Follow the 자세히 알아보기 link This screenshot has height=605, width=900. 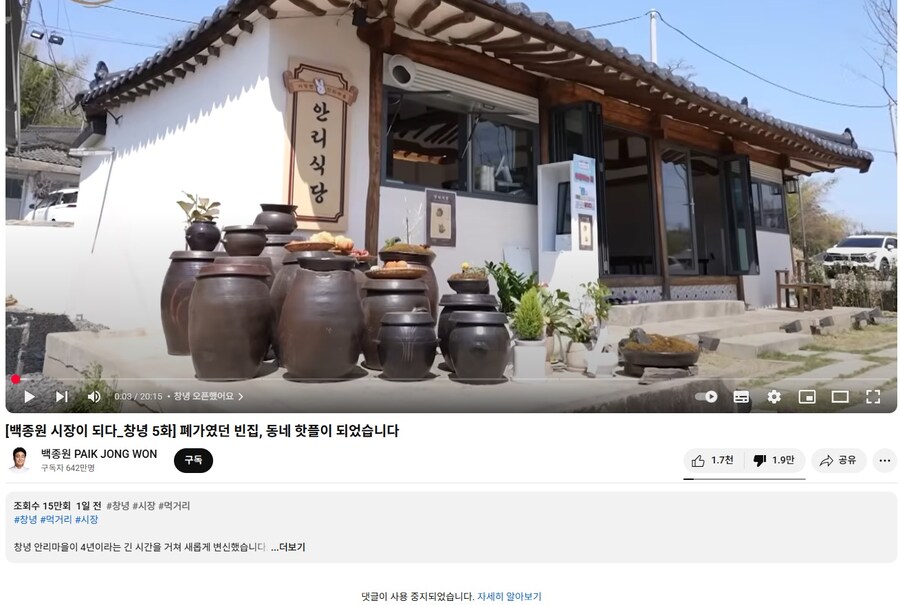pos(509,596)
